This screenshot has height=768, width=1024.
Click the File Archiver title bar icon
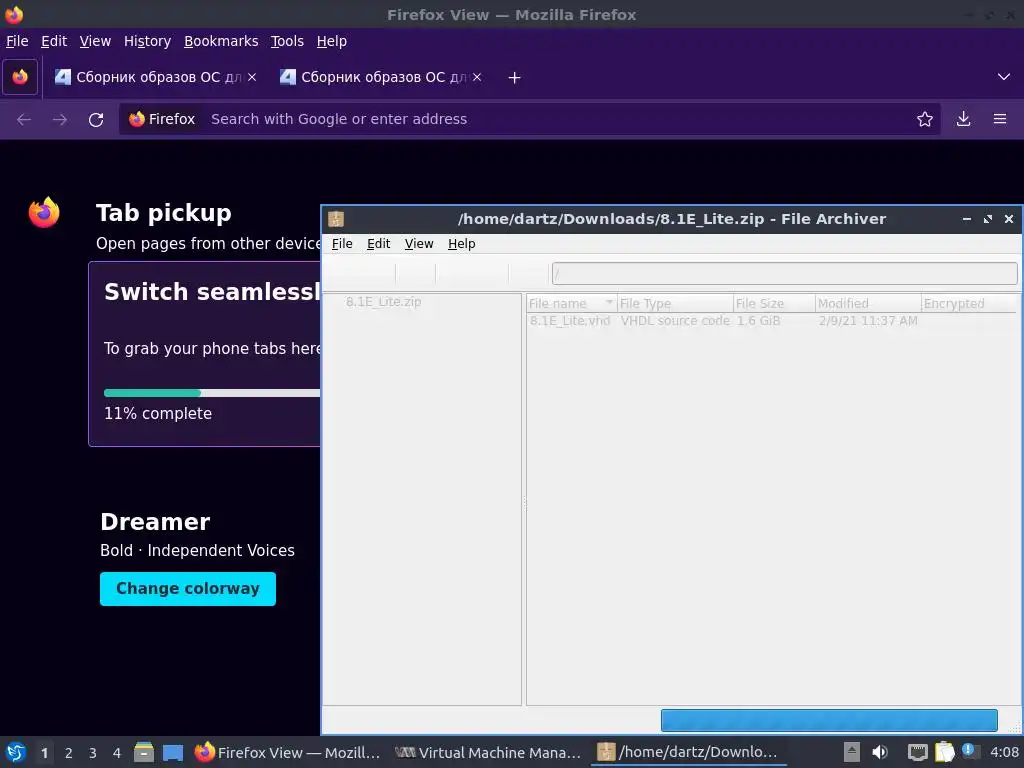[x=336, y=219]
